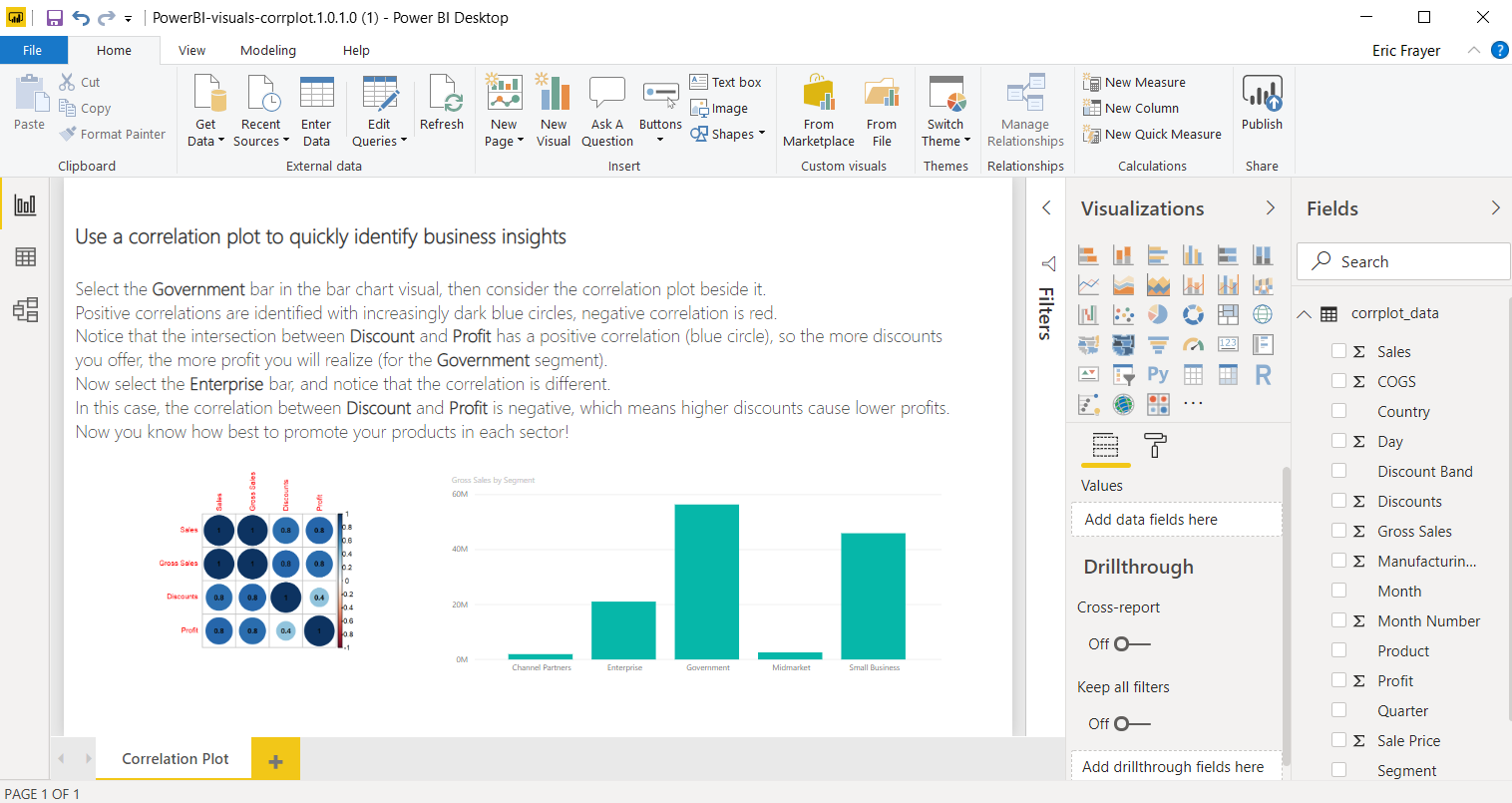Image resolution: width=1512 pixels, height=803 pixels.
Task: Expand the Filters pane arrow
Action: click(x=1046, y=207)
